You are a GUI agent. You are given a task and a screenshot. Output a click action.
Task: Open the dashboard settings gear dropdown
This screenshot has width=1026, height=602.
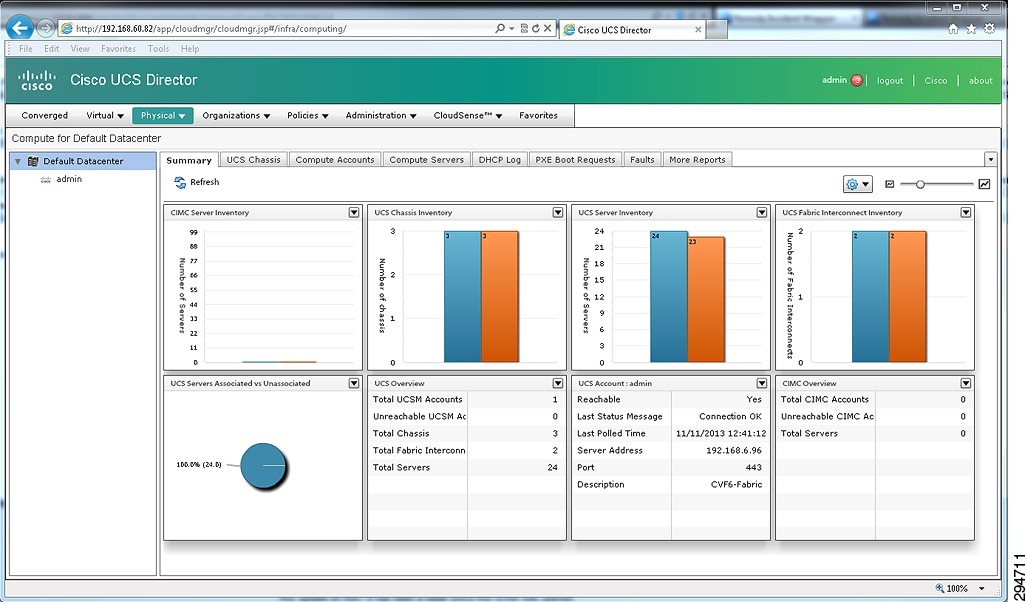pyautogui.click(x=858, y=185)
